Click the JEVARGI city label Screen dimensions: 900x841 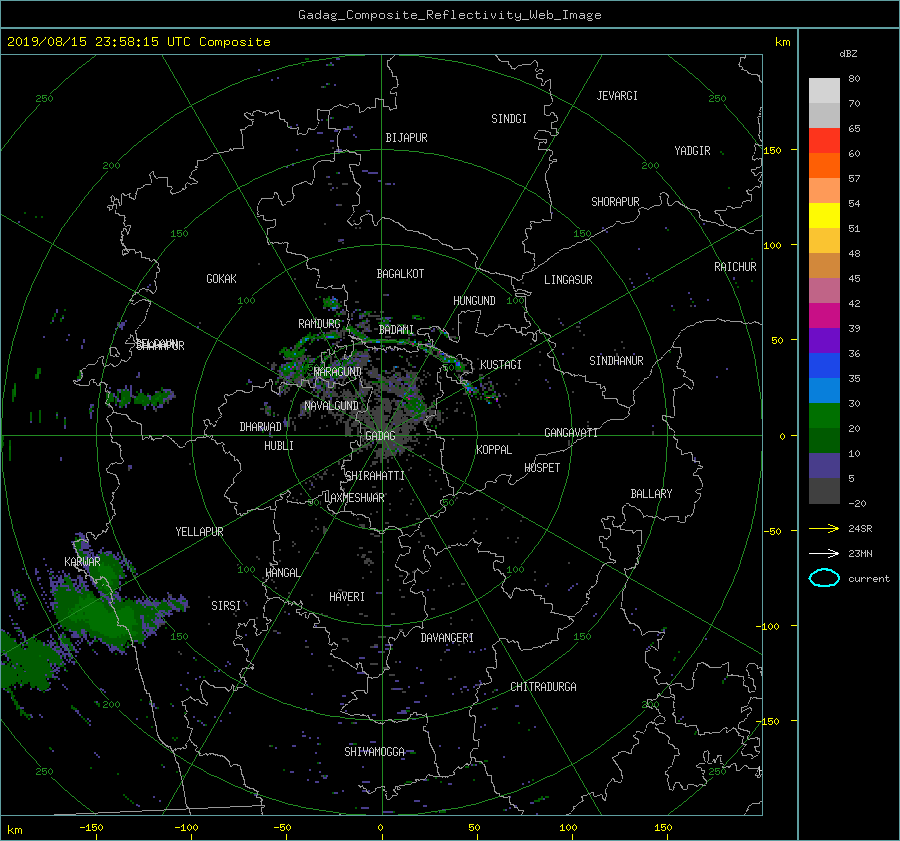(x=617, y=96)
